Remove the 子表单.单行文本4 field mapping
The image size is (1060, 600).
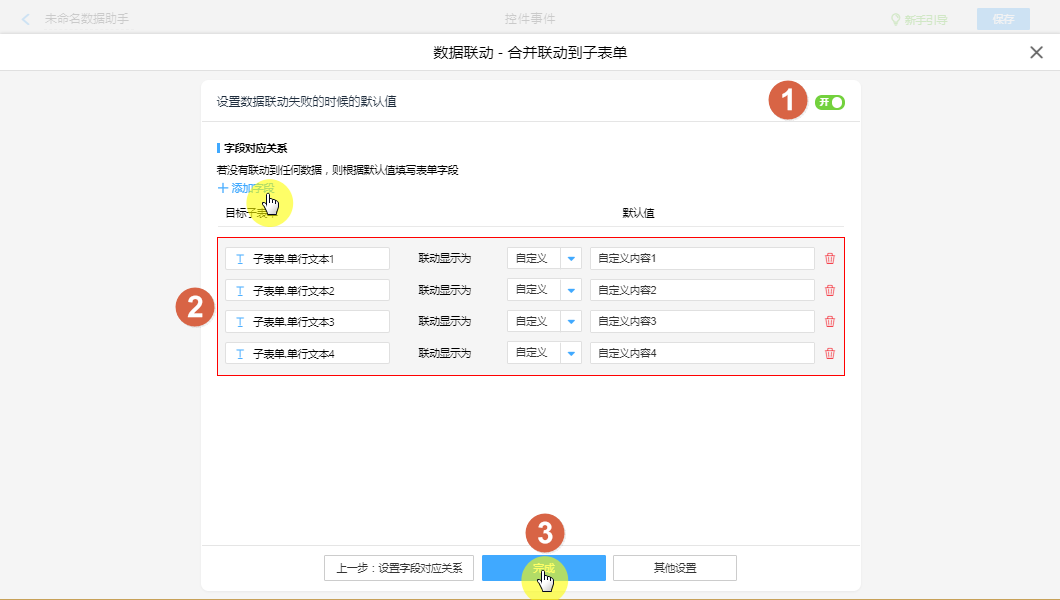click(x=829, y=353)
